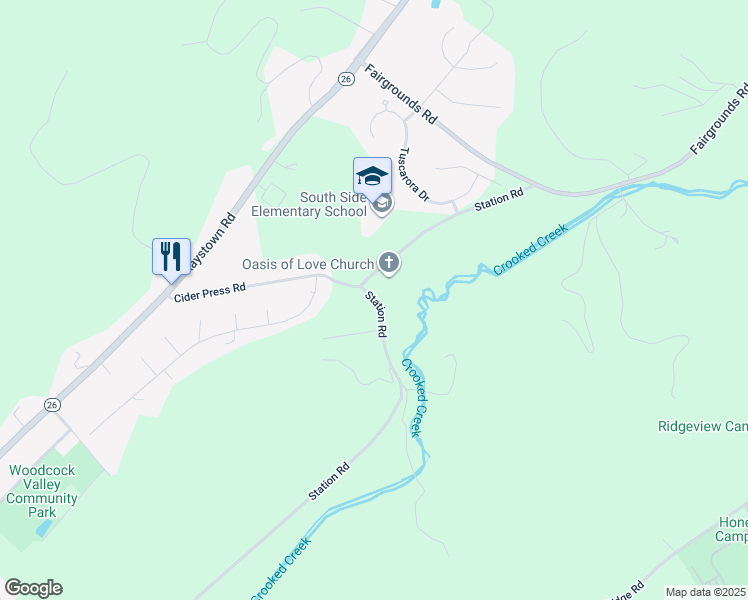Click the fork and knife restaurant marker
748x600 pixels.
[x=171, y=258]
